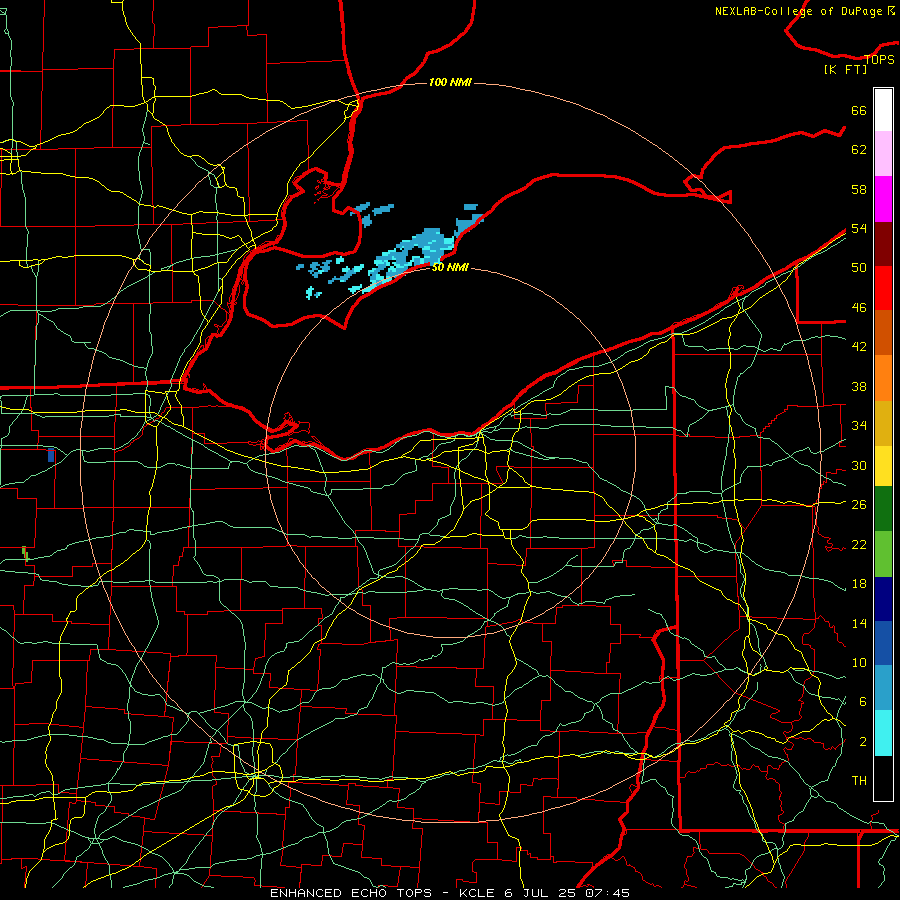The height and width of the screenshot is (900, 900).
Task: Click the light pink 62 kft swatch
Action: click(x=883, y=153)
